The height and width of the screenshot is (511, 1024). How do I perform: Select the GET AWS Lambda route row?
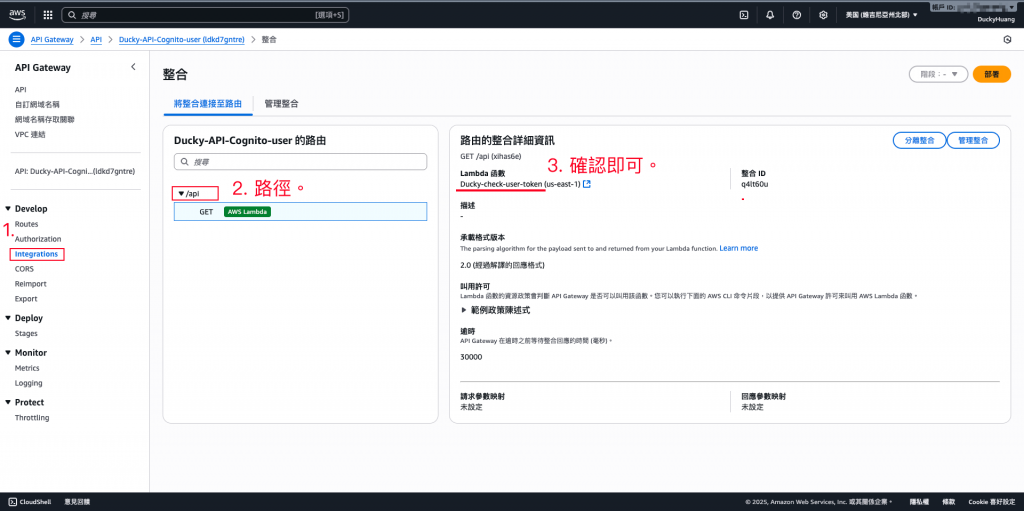300,212
